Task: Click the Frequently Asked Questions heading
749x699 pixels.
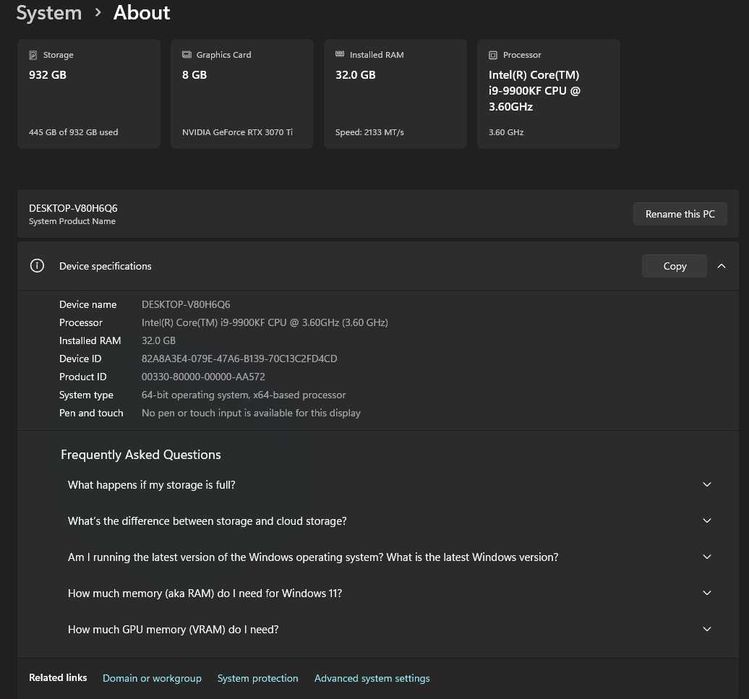Action: coord(141,454)
